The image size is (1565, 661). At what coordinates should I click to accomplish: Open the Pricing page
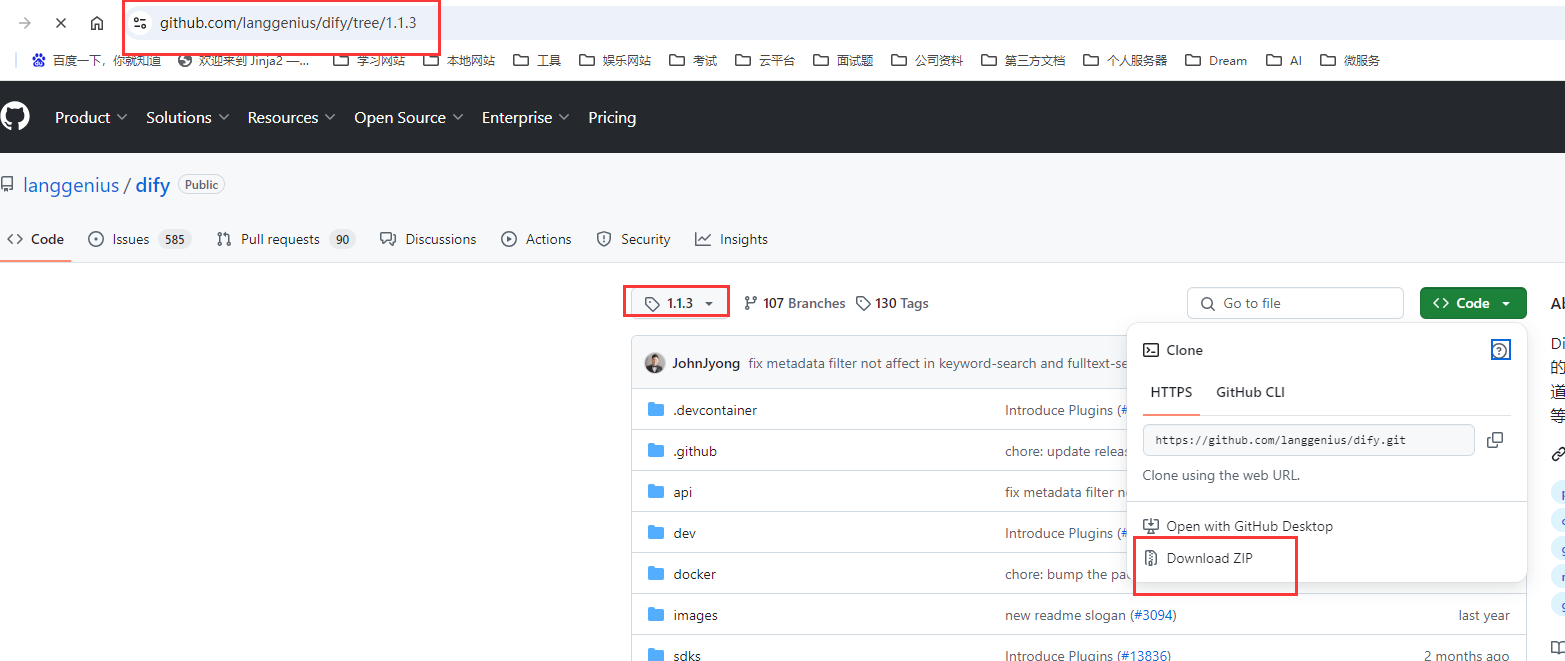tap(612, 117)
